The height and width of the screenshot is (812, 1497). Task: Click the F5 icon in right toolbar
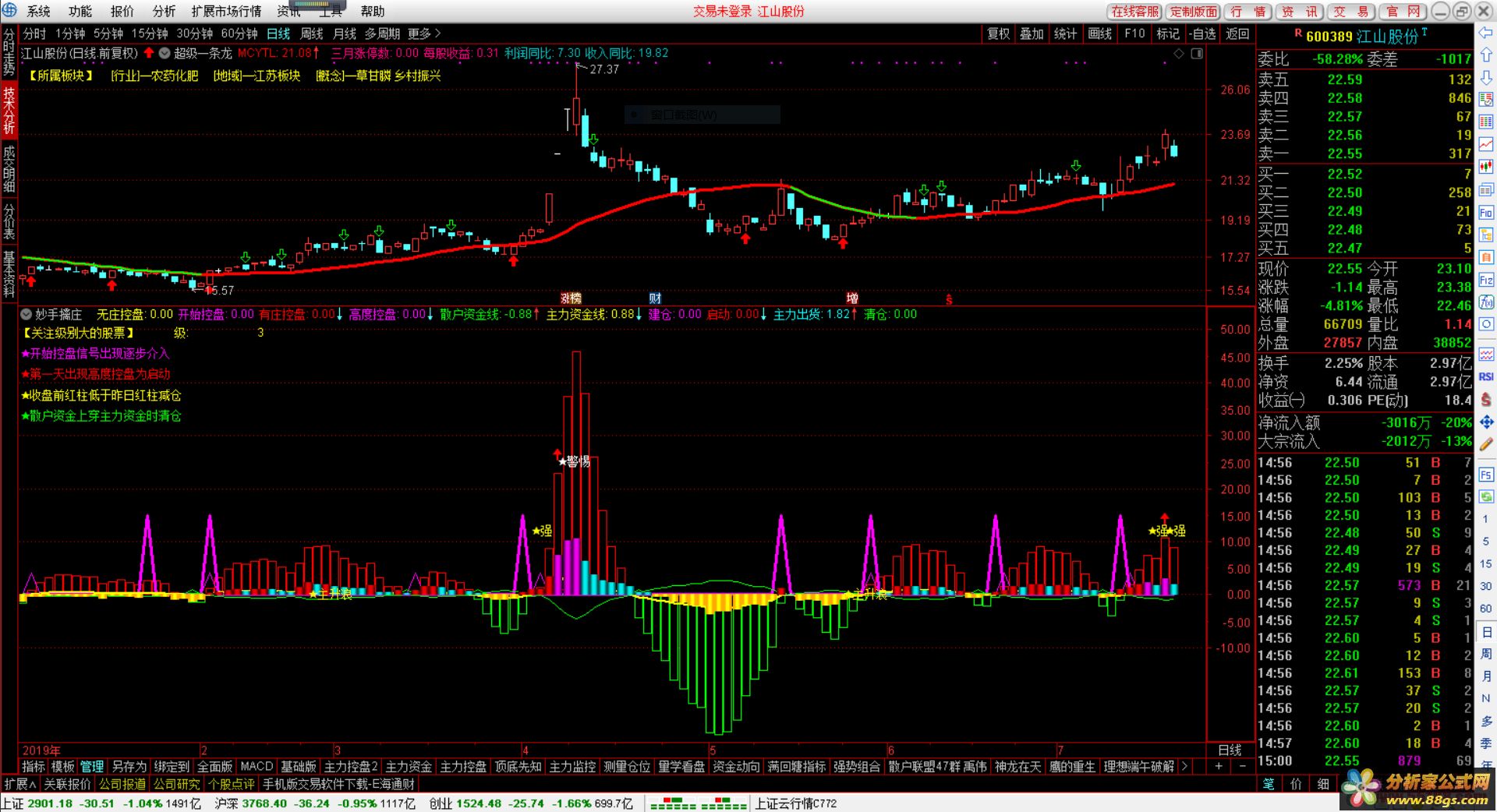[x=1486, y=474]
